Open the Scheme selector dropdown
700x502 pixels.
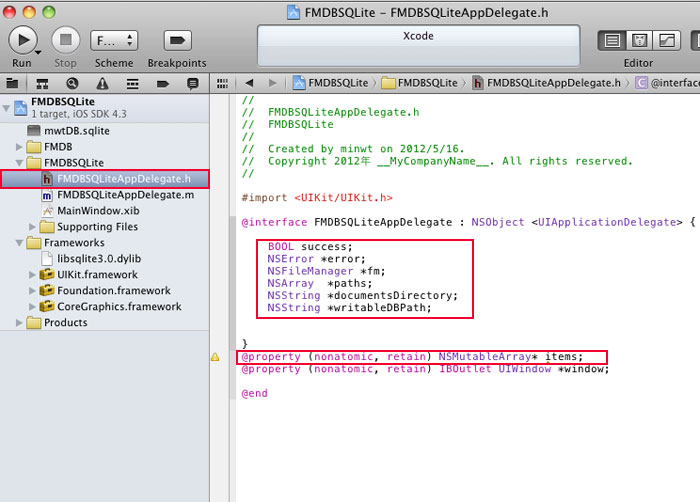pyautogui.click(x=114, y=41)
